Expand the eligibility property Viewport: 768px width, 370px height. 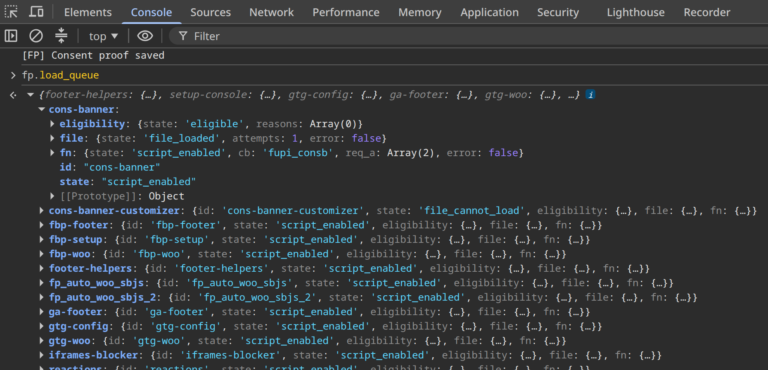(52, 123)
